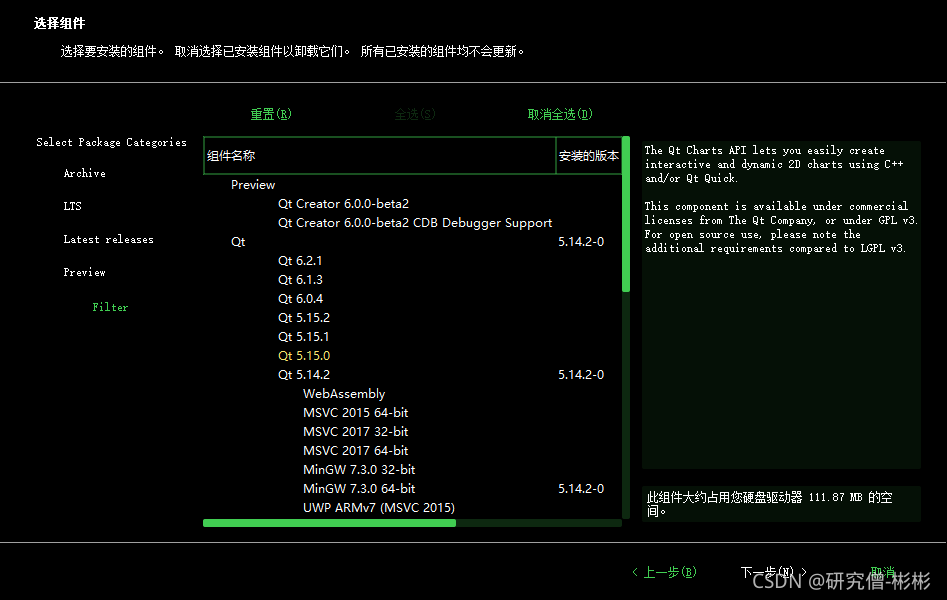Click the 重置(R) reset button
The height and width of the screenshot is (600, 947).
point(271,114)
